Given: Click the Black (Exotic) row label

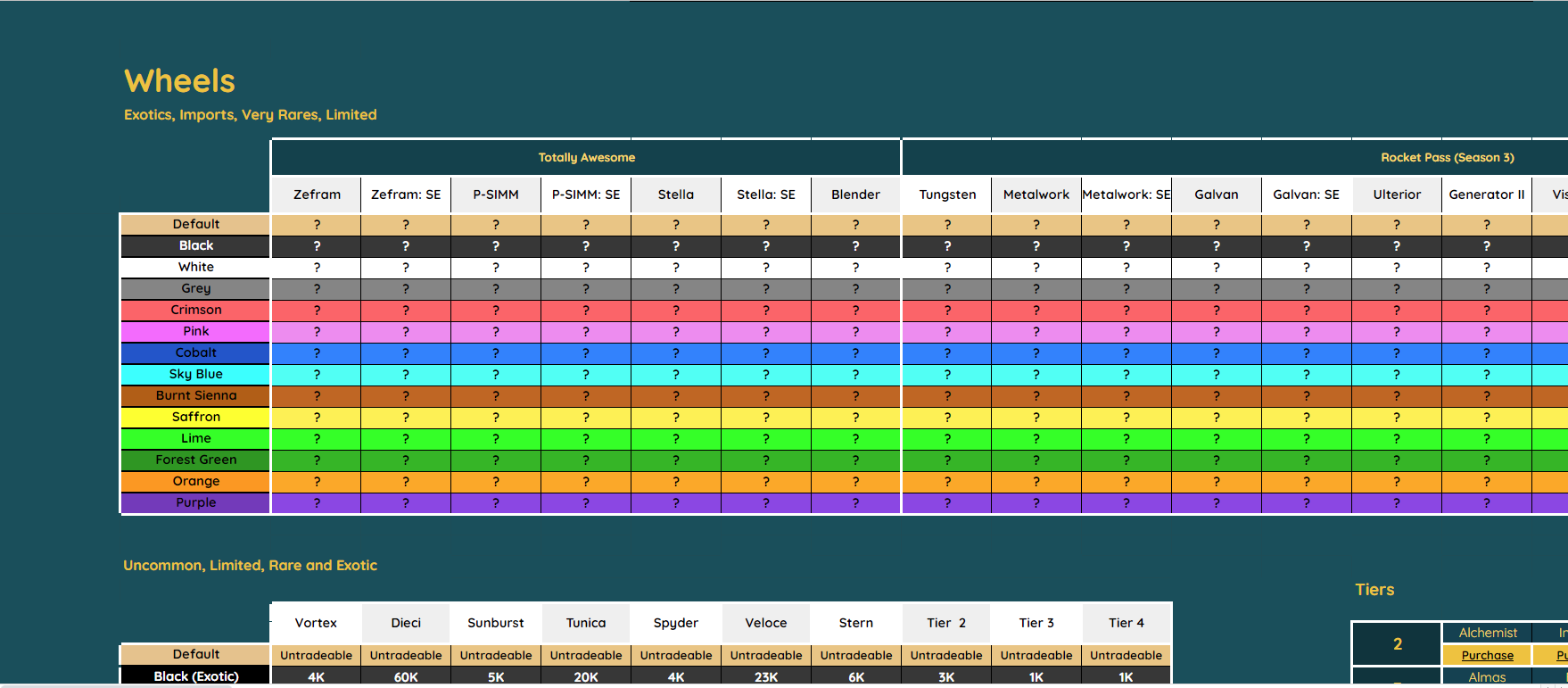Looking at the screenshot, I should point(195,676).
